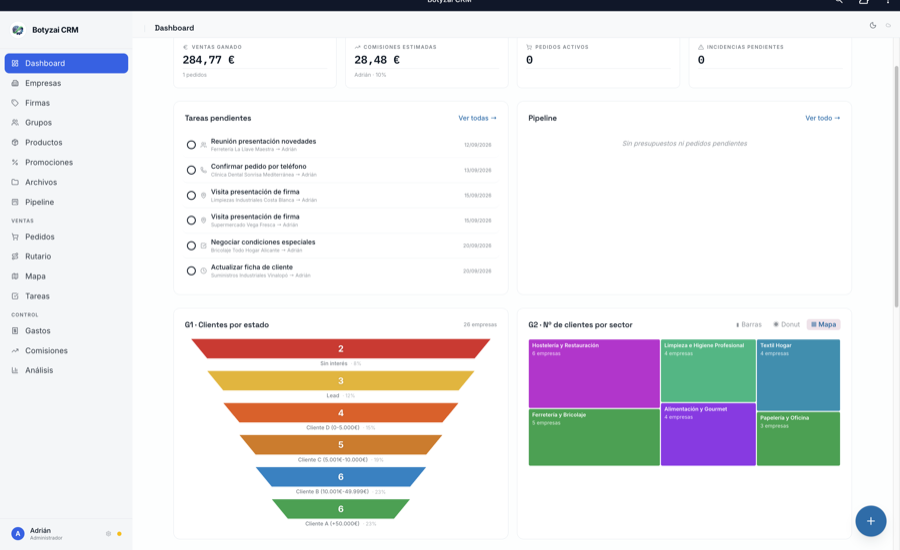
Task: Click the 13/09/2026 task date
Action: pyautogui.click(x=478, y=171)
